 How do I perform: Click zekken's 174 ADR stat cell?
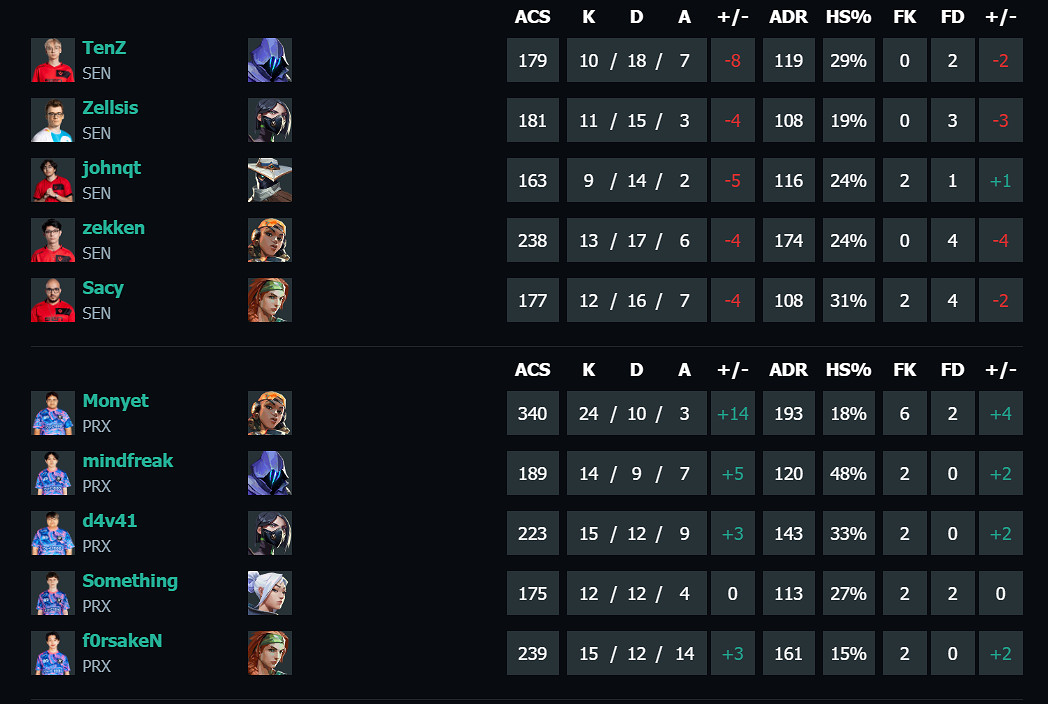[x=788, y=240]
